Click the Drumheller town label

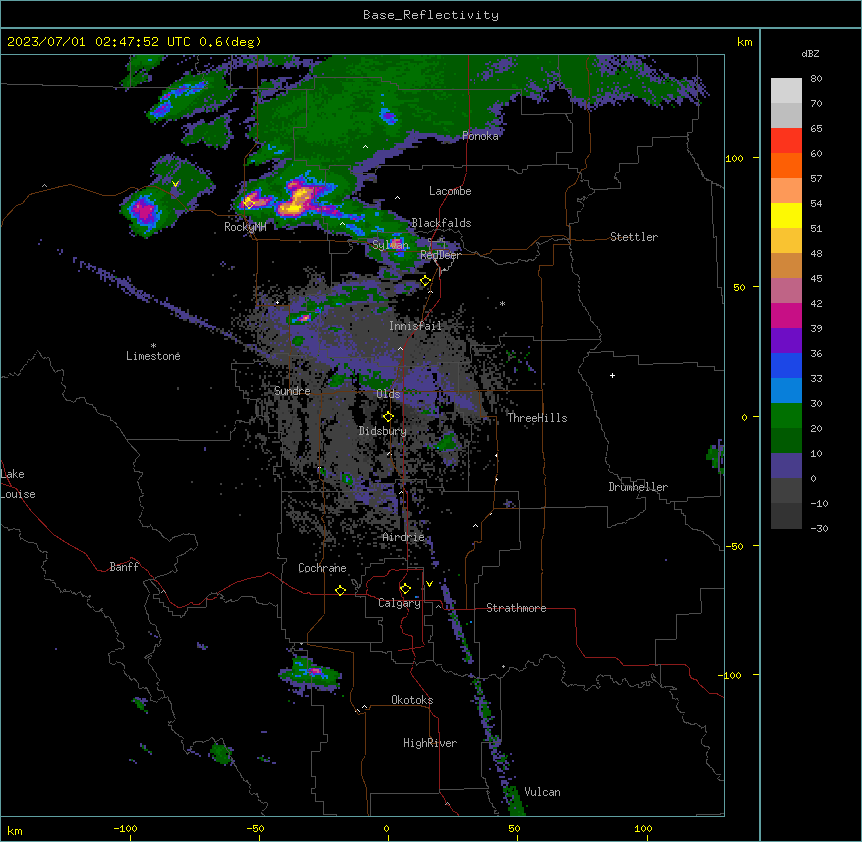(x=638, y=487)
